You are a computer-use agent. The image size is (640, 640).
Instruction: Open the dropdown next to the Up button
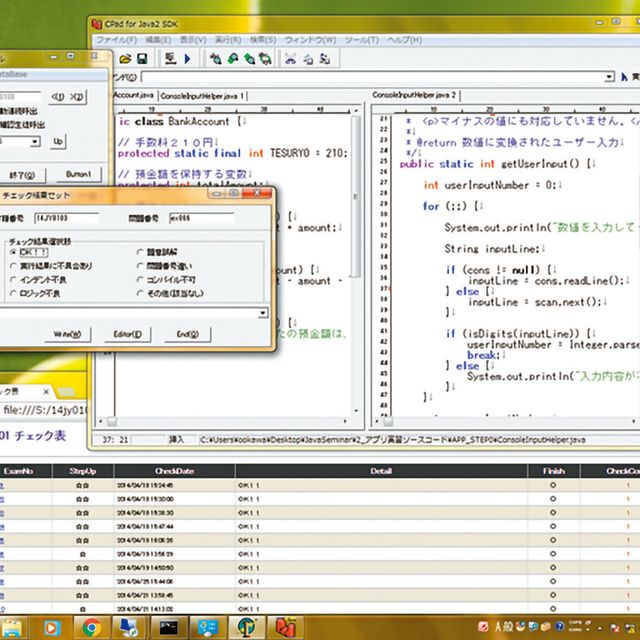tap(35, 142)
